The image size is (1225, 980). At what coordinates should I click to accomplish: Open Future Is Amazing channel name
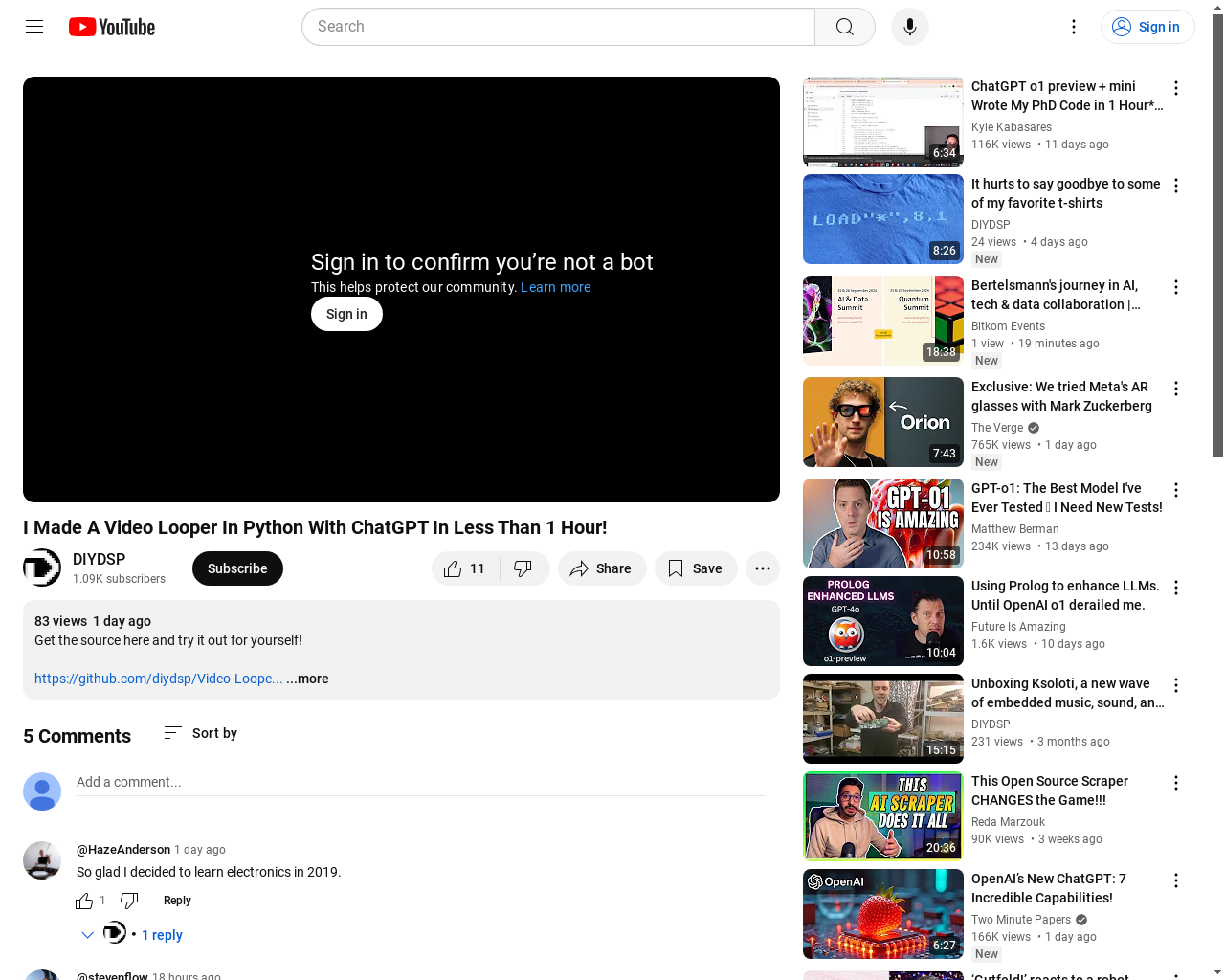pos(1018,627)
